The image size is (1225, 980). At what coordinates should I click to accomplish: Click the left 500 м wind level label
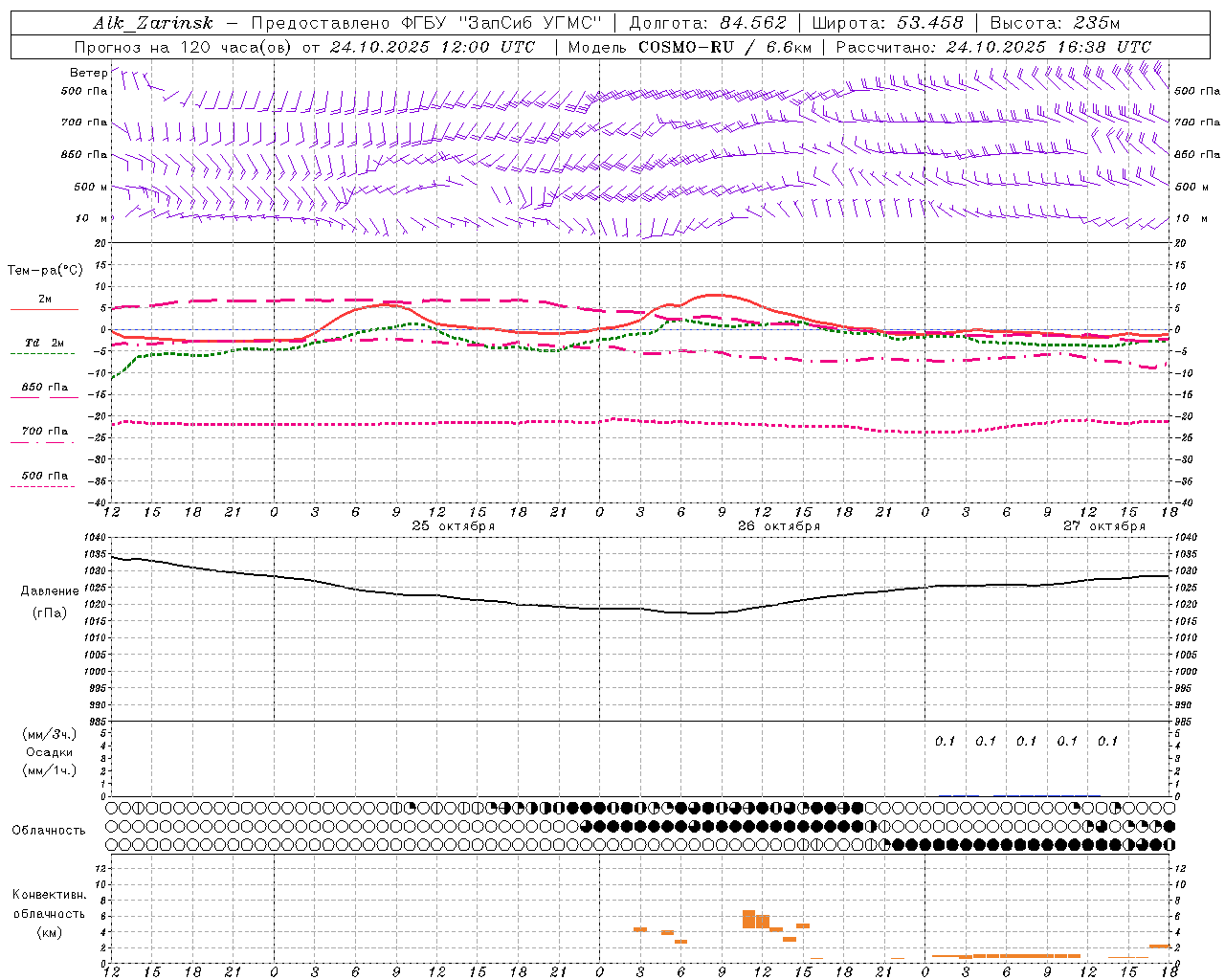(91, 187)
